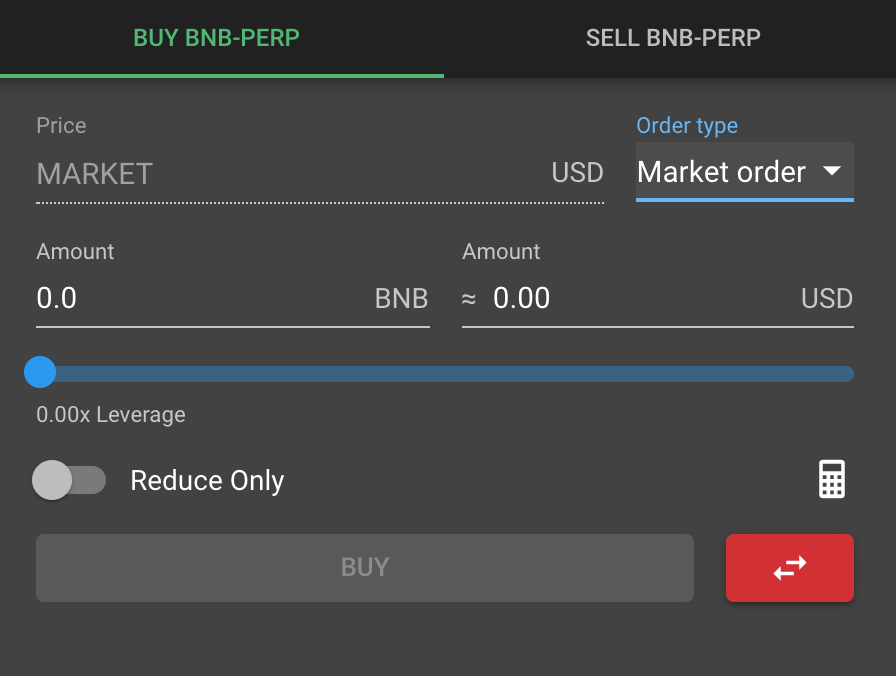Click the grey BUY button

[365, 568]
